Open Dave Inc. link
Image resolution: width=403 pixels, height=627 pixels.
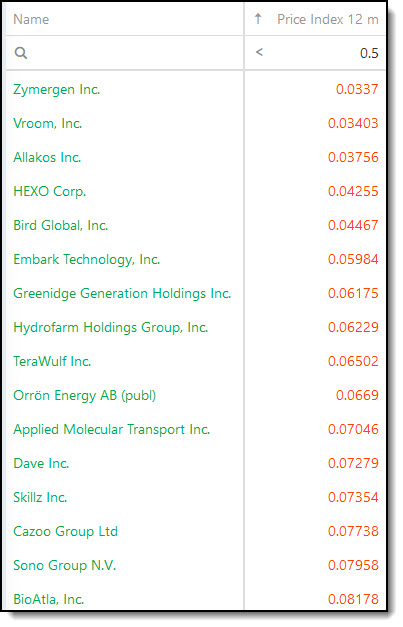[x=41, y=463]
